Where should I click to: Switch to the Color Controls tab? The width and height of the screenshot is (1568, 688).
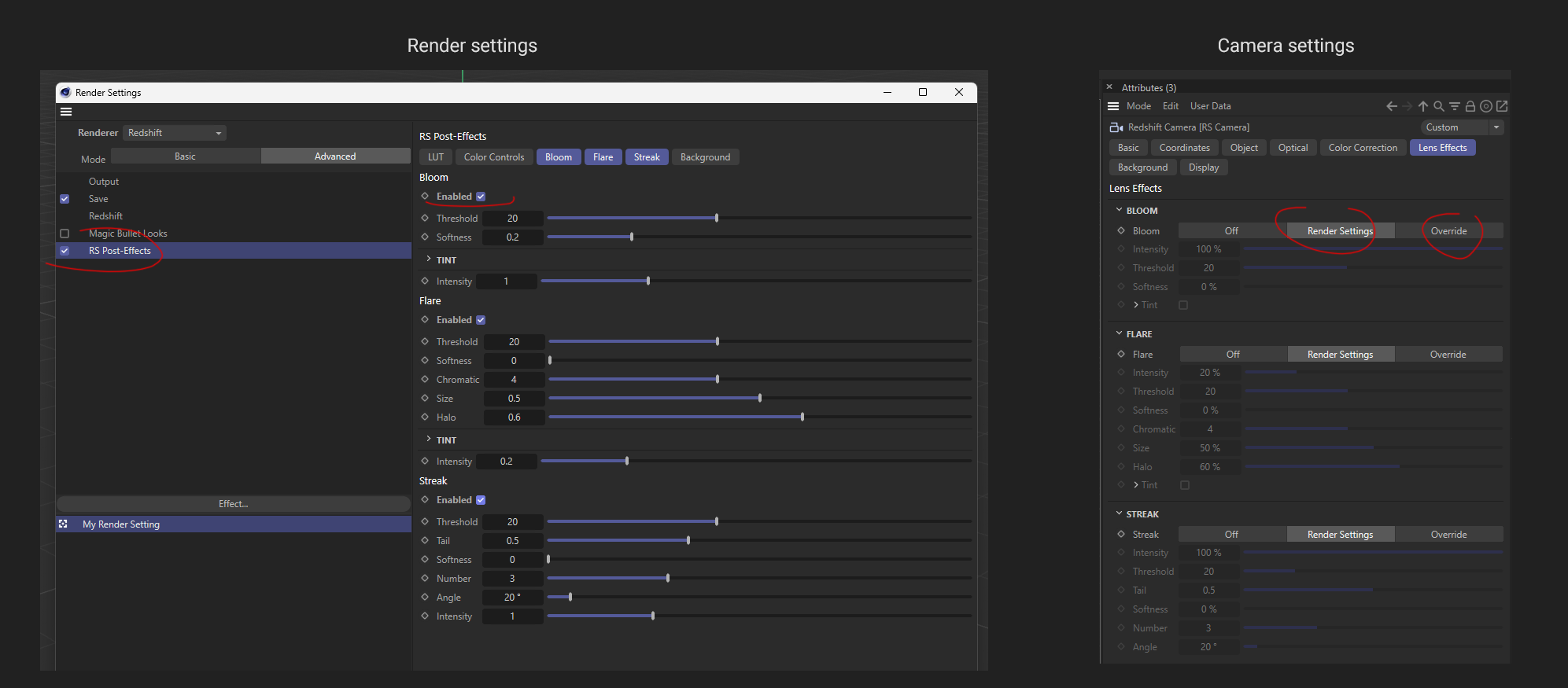click(x=493, y=157)
